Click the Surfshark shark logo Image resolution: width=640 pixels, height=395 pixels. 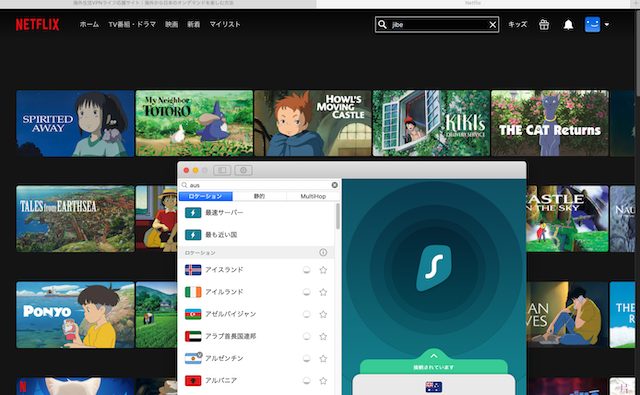(x=433, y=268)
